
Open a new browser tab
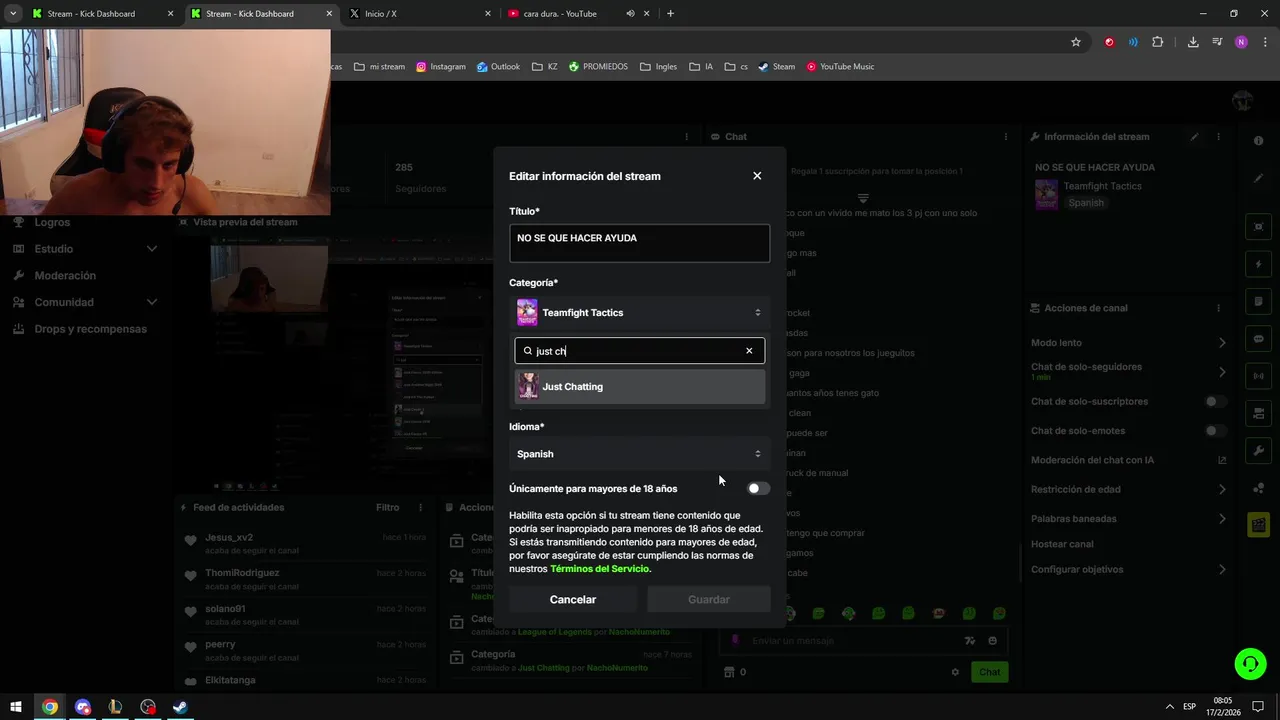pos(670,14)
